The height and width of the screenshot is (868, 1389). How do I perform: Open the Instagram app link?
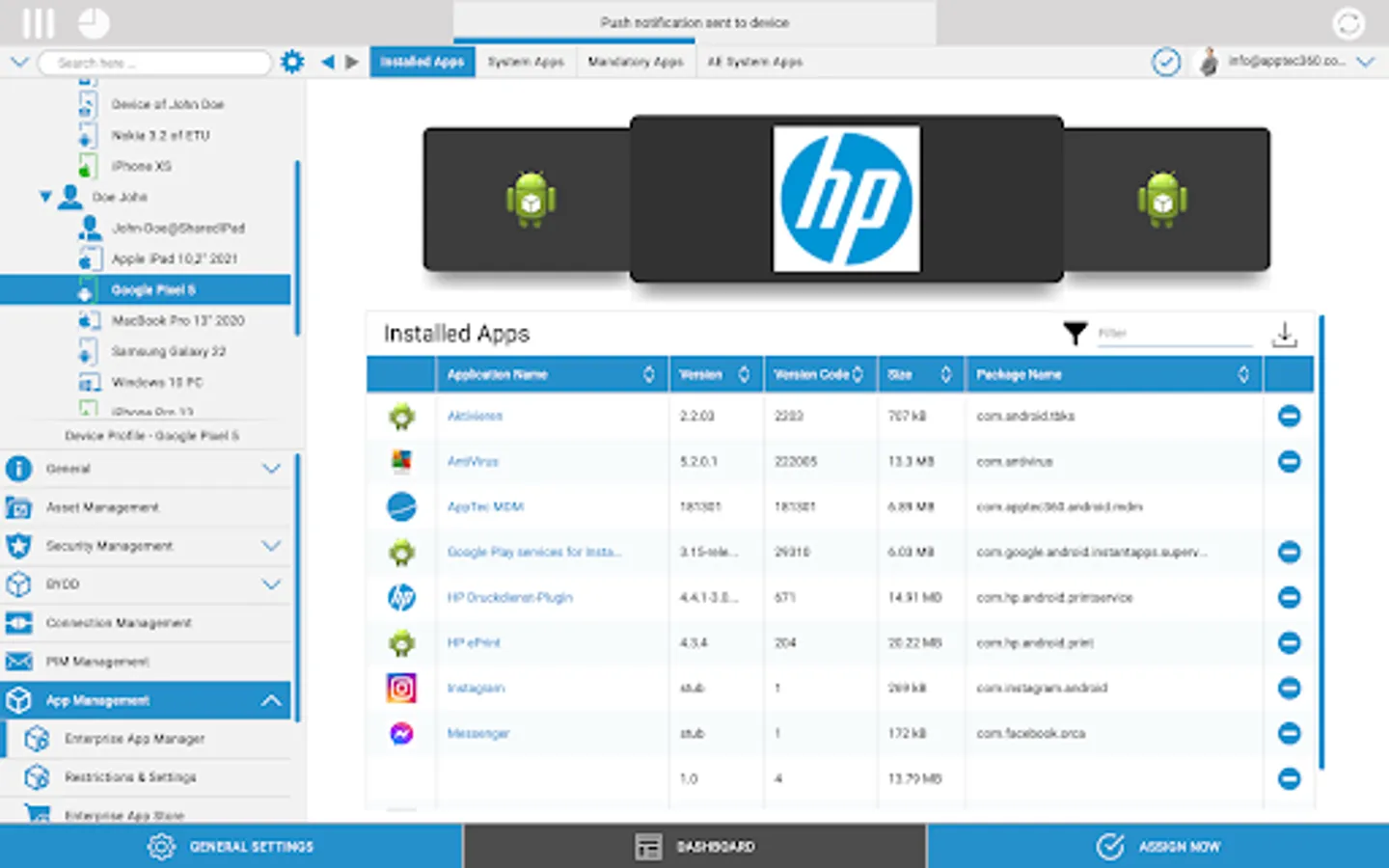click(x=476, y=689)
